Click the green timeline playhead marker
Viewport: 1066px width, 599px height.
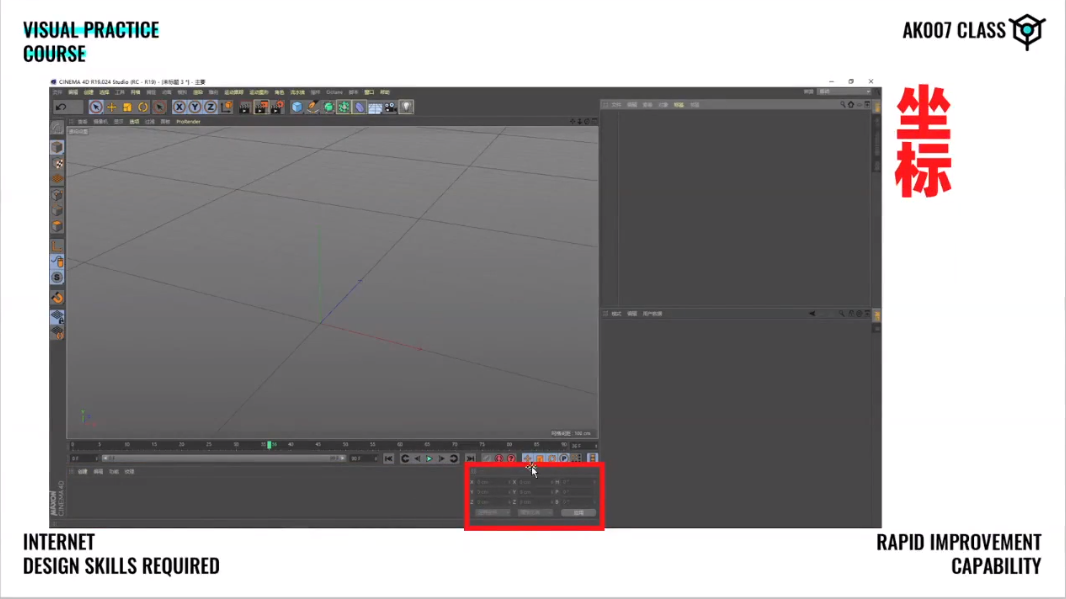(x=269, y=445)
